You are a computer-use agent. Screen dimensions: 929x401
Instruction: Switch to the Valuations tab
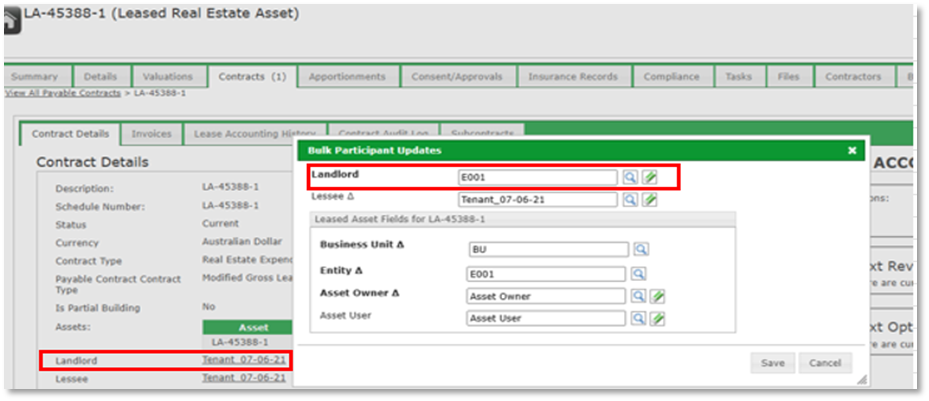168,77
